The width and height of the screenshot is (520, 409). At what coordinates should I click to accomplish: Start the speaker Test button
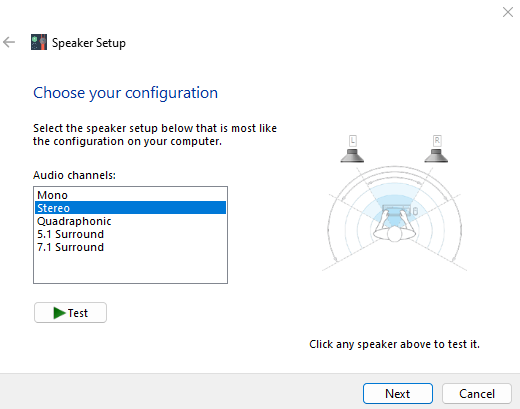pyautogui.click(x=70, y=313)
